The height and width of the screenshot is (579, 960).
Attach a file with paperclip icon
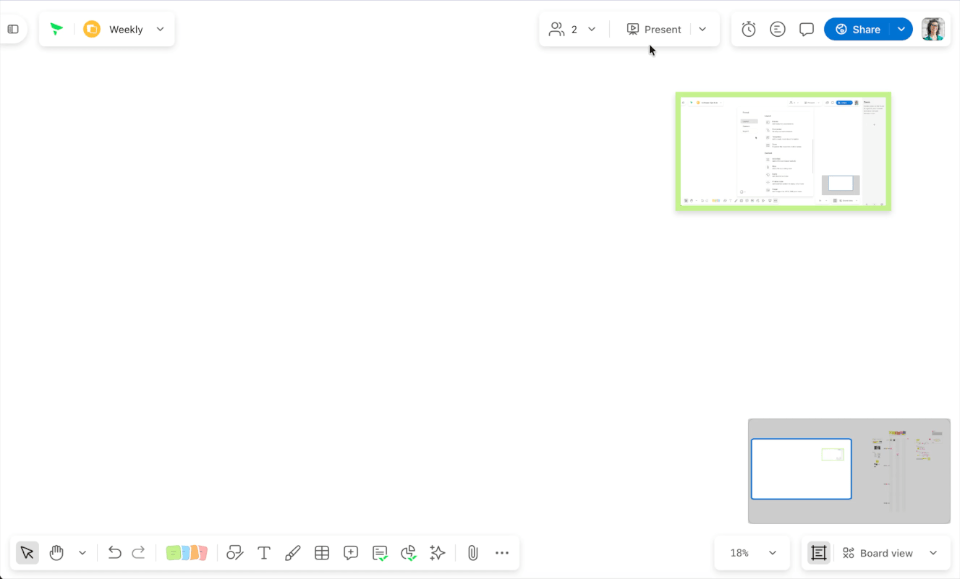[473, 553]
